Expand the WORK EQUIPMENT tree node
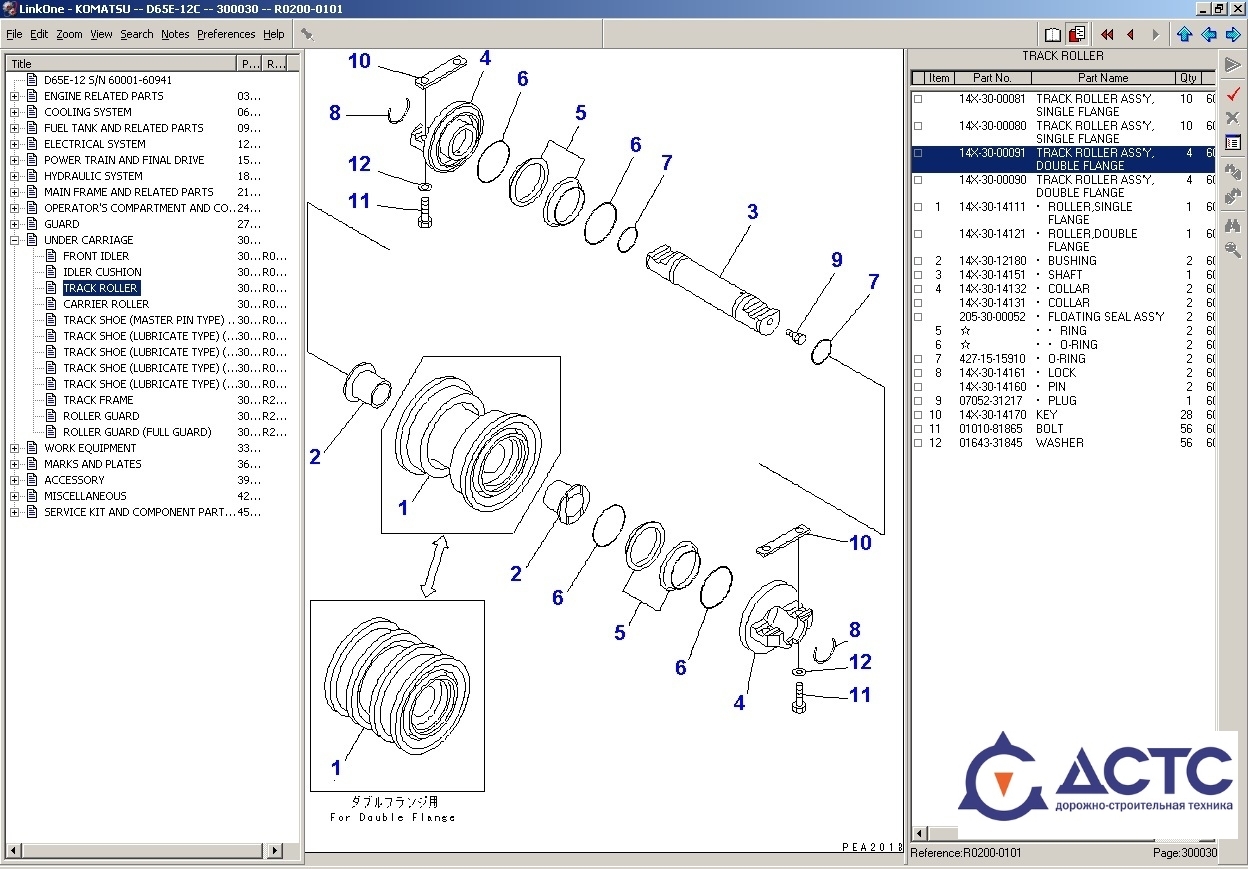Image resolution: width=1248 pixels, height=869 pixels. point(15,448)
